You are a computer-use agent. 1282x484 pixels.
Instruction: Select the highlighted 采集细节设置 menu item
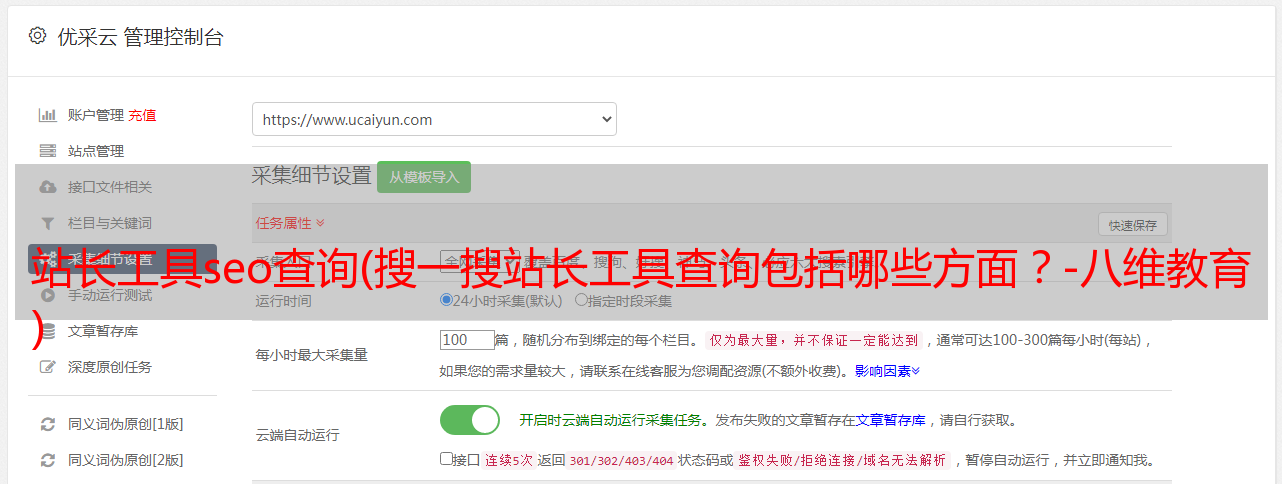pyautogui.click(x=122, y=259)
